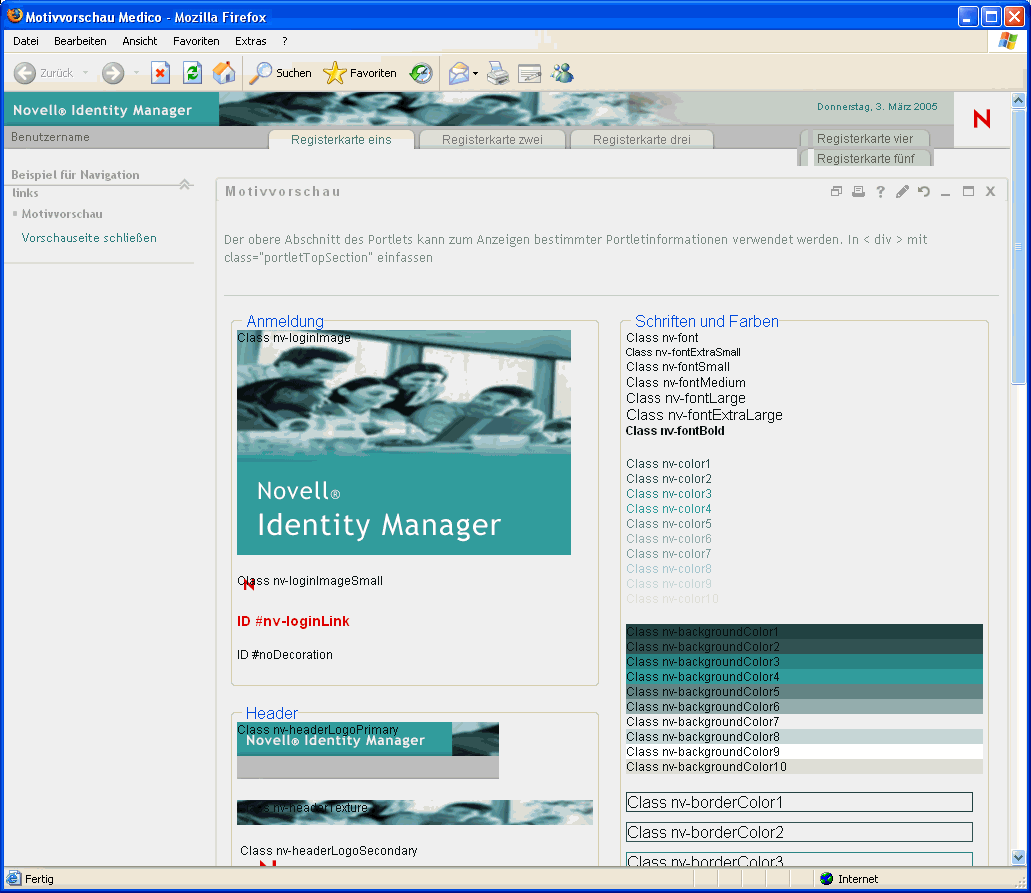The height and width of the screenshot is (893, 1031).
Task: Open the Mail button dropdown arrow
Action: pos(476,73)
